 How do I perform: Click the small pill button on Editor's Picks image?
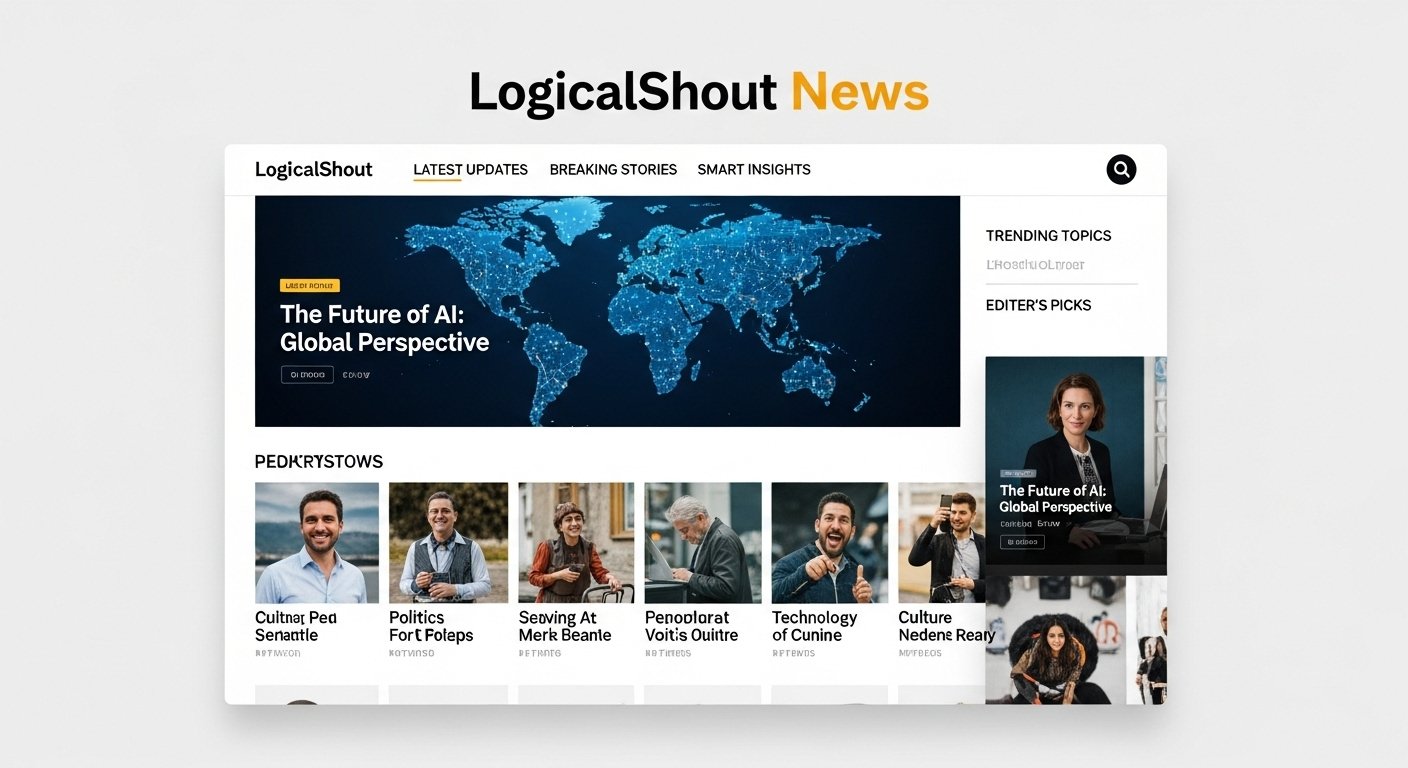[x=1023, y=541]
